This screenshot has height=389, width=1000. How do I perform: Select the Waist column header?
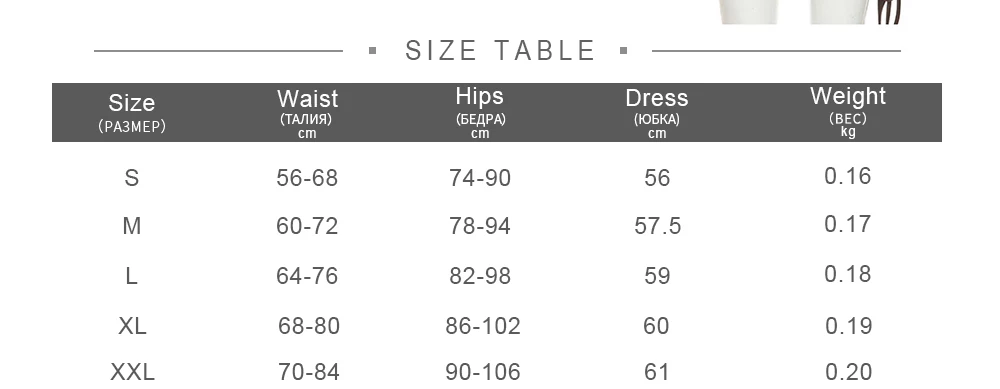click(x=307, y=112)
